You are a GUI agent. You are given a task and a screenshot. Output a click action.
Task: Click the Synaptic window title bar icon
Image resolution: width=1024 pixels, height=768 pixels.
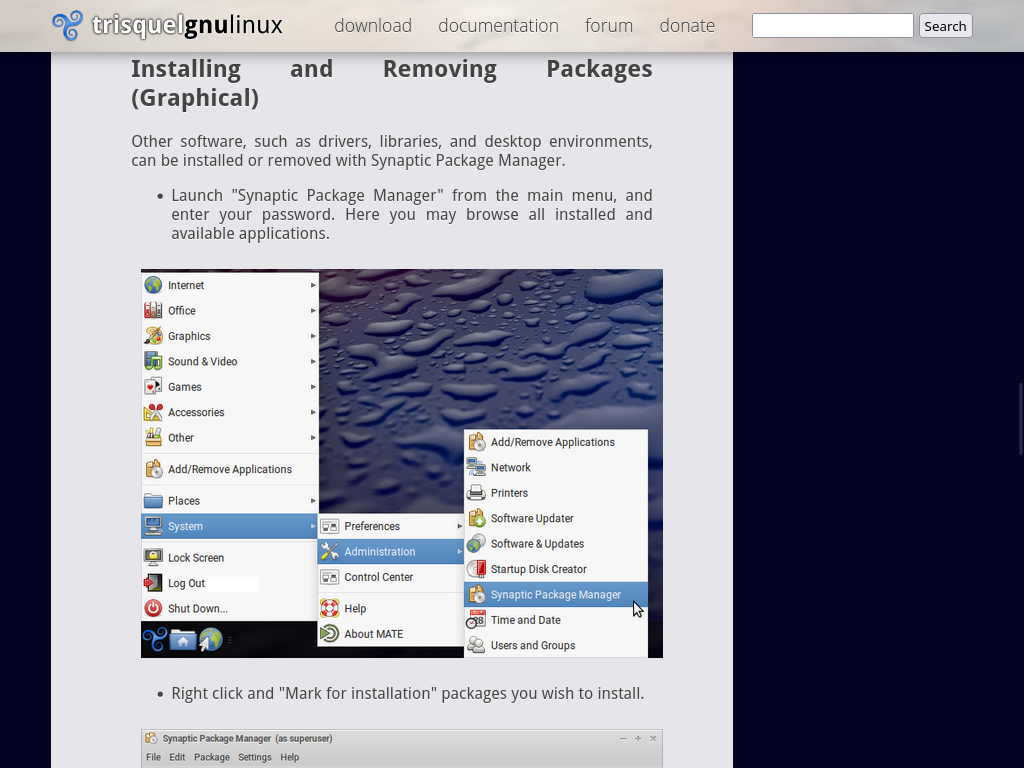151,738
